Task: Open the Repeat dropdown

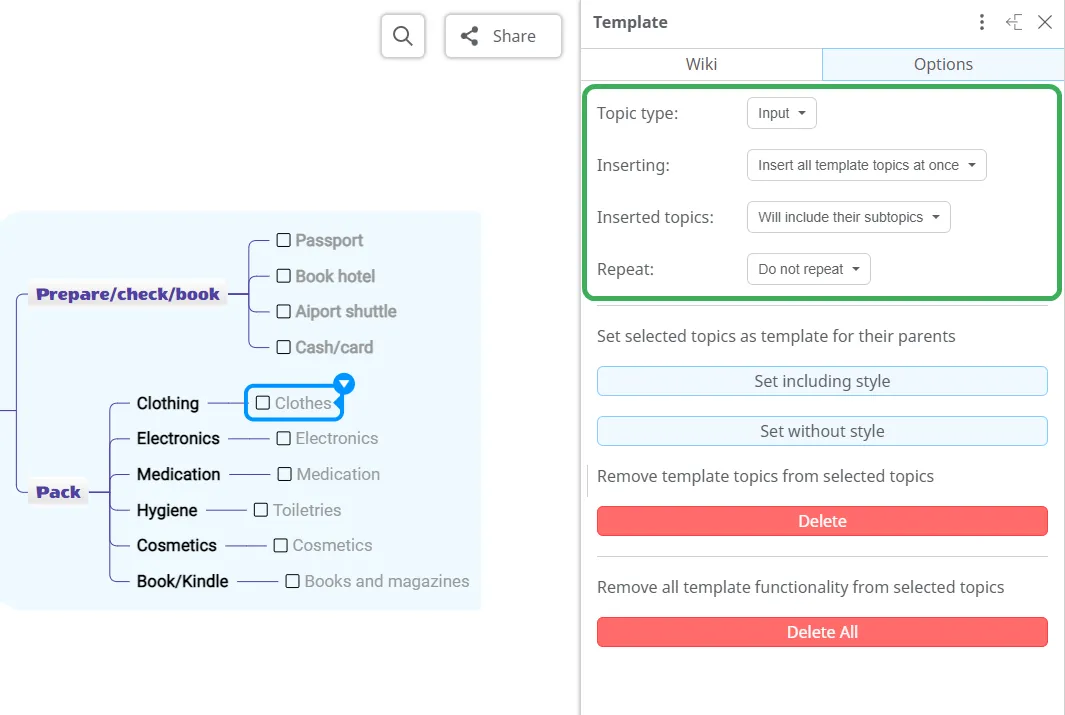Action: (x=808, y=269)
